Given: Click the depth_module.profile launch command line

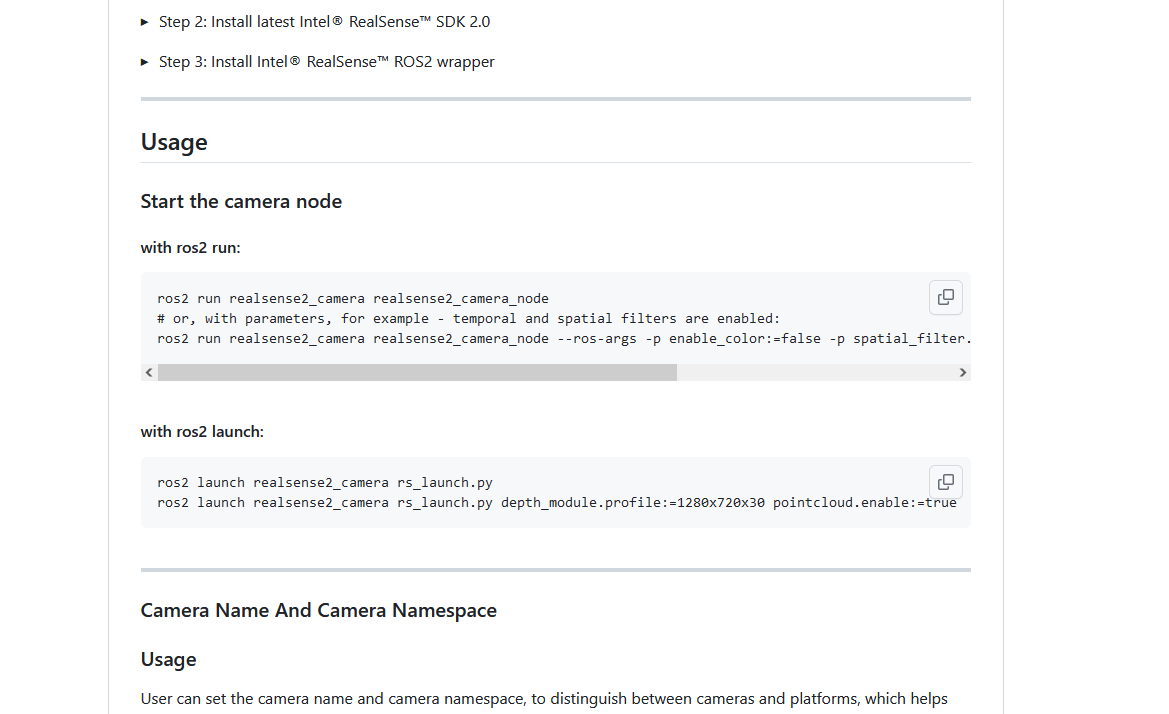Looking at the screenshot, I should (x=557, y=503).
